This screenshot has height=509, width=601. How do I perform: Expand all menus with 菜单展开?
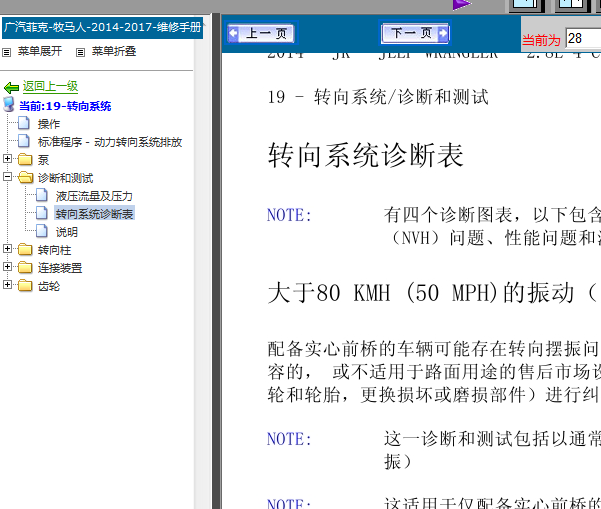pyautogui.click(x=40, y=51)
